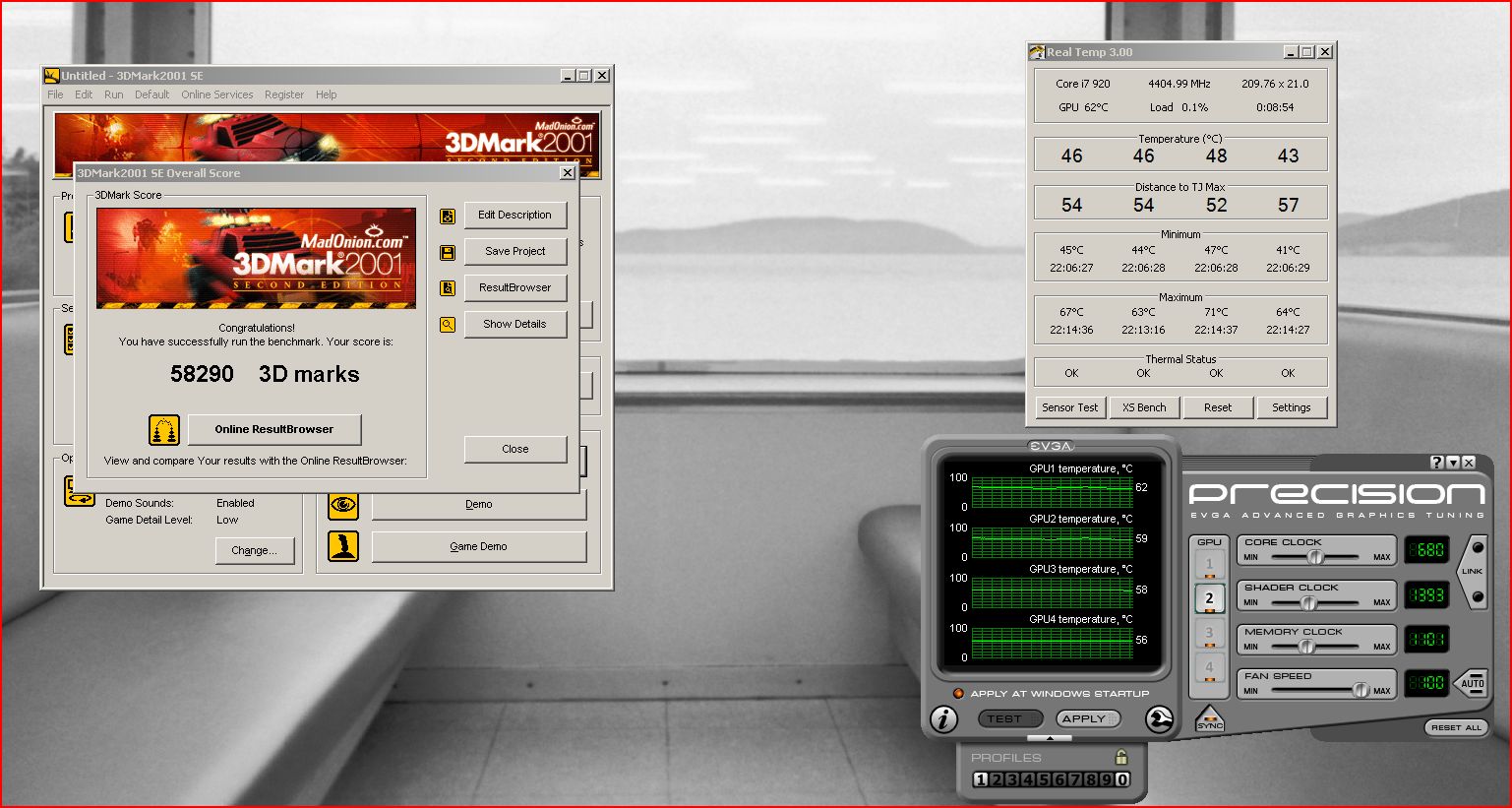Click XS Bench in Real Temp
Image resolution: width=1512 pixels, height=808 pixels.
coord(1144,407)
